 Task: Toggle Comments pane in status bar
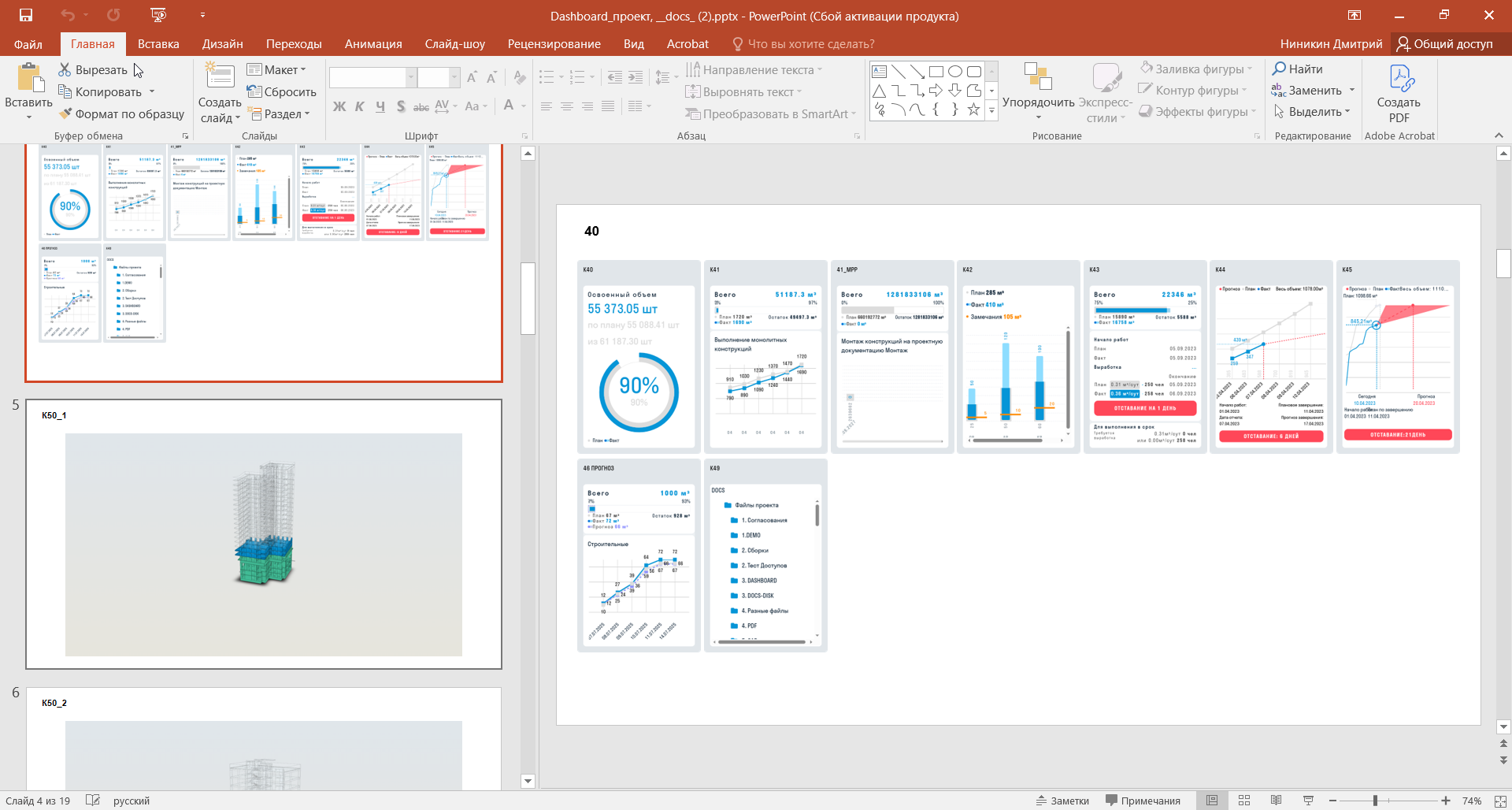1143,801
